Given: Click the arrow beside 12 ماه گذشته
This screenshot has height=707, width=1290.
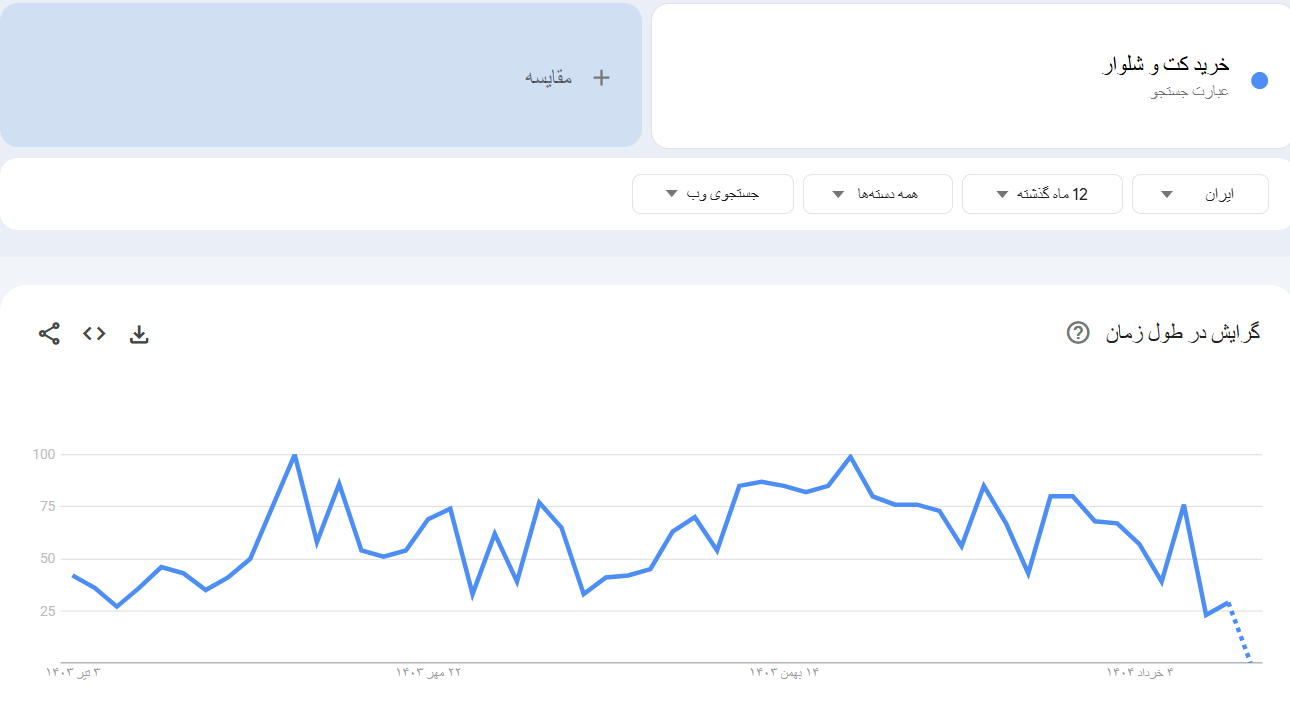Looking at the screenshot, I should pyautogui.click(x=1001, y=194).
